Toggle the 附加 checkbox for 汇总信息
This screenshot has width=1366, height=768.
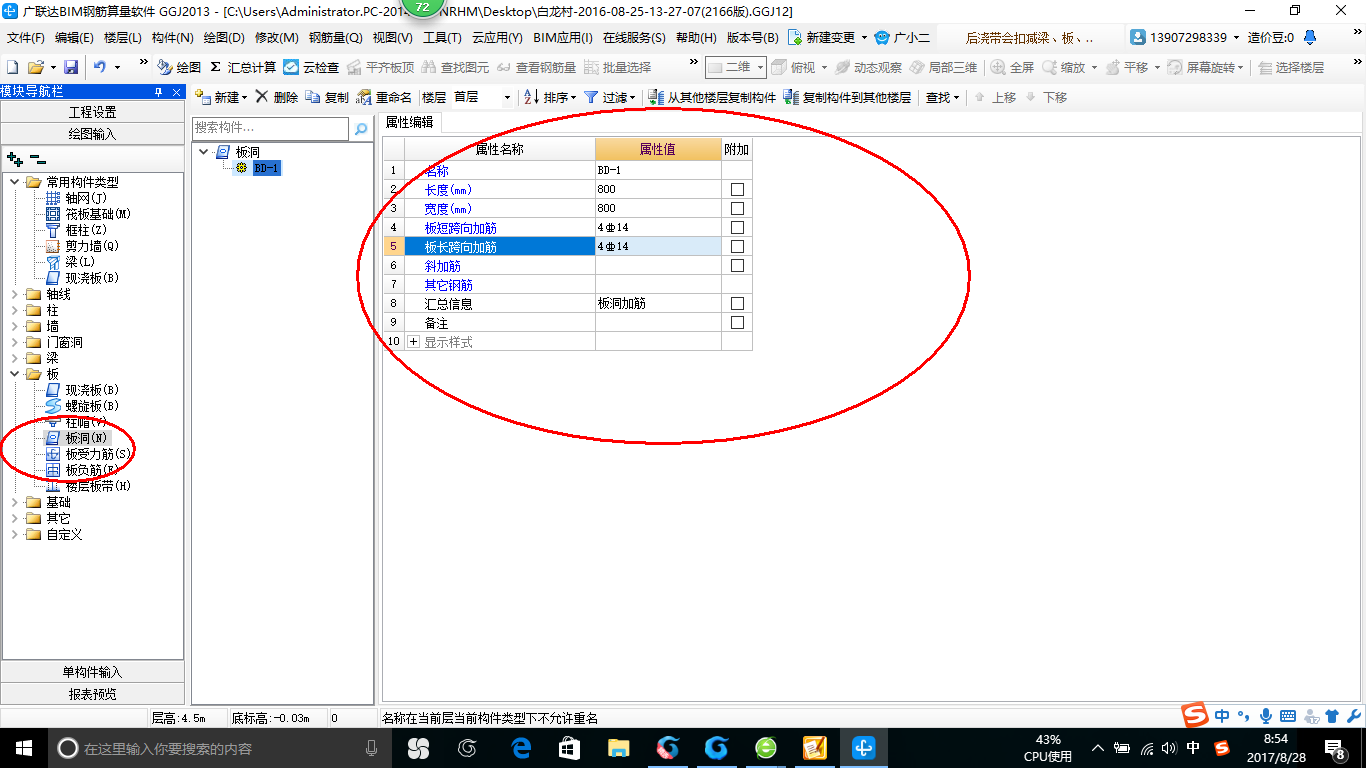tap(737, 303)
